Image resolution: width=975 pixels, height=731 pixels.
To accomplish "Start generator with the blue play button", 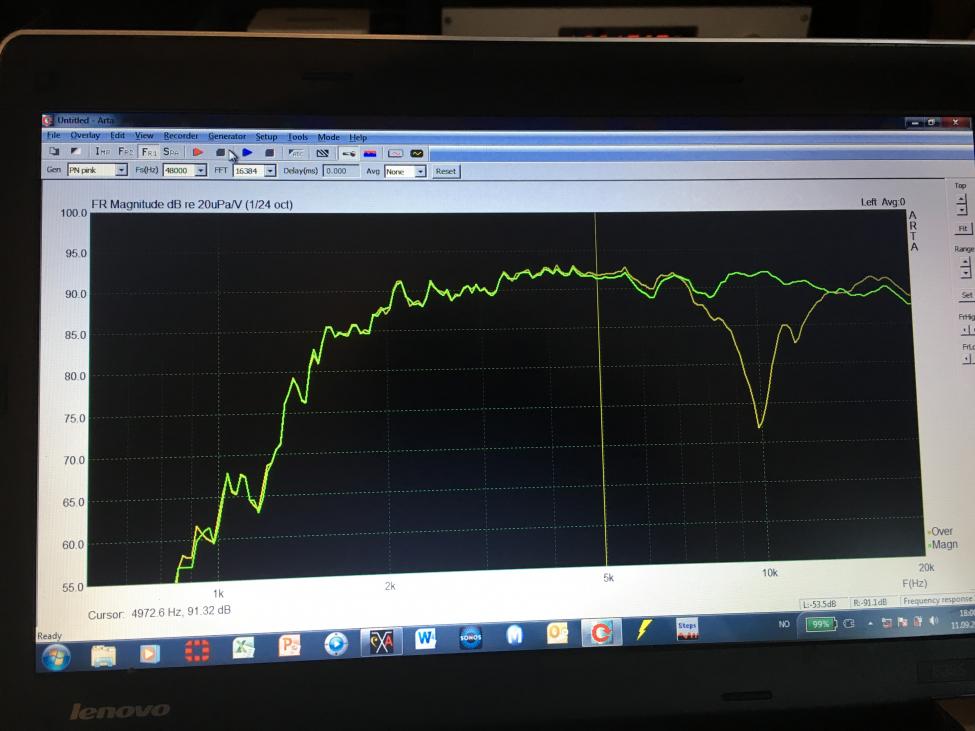I will [247, 152].
